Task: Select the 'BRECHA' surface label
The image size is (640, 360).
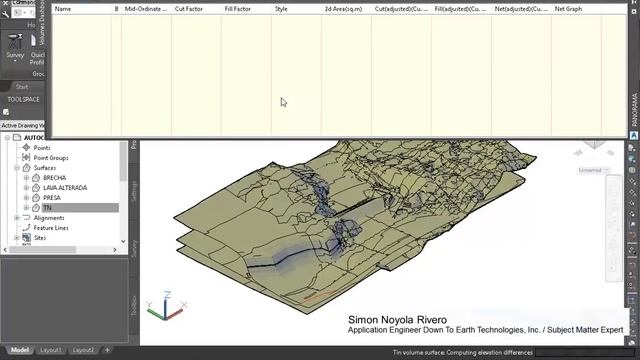Action: coord(54,178)
